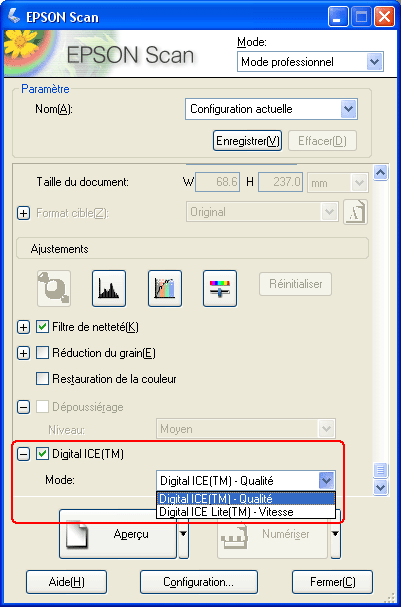Uncheck the Filtre de netteté checkbox
The width and height of the screenshot is (401, 607).
coord(42,327)
